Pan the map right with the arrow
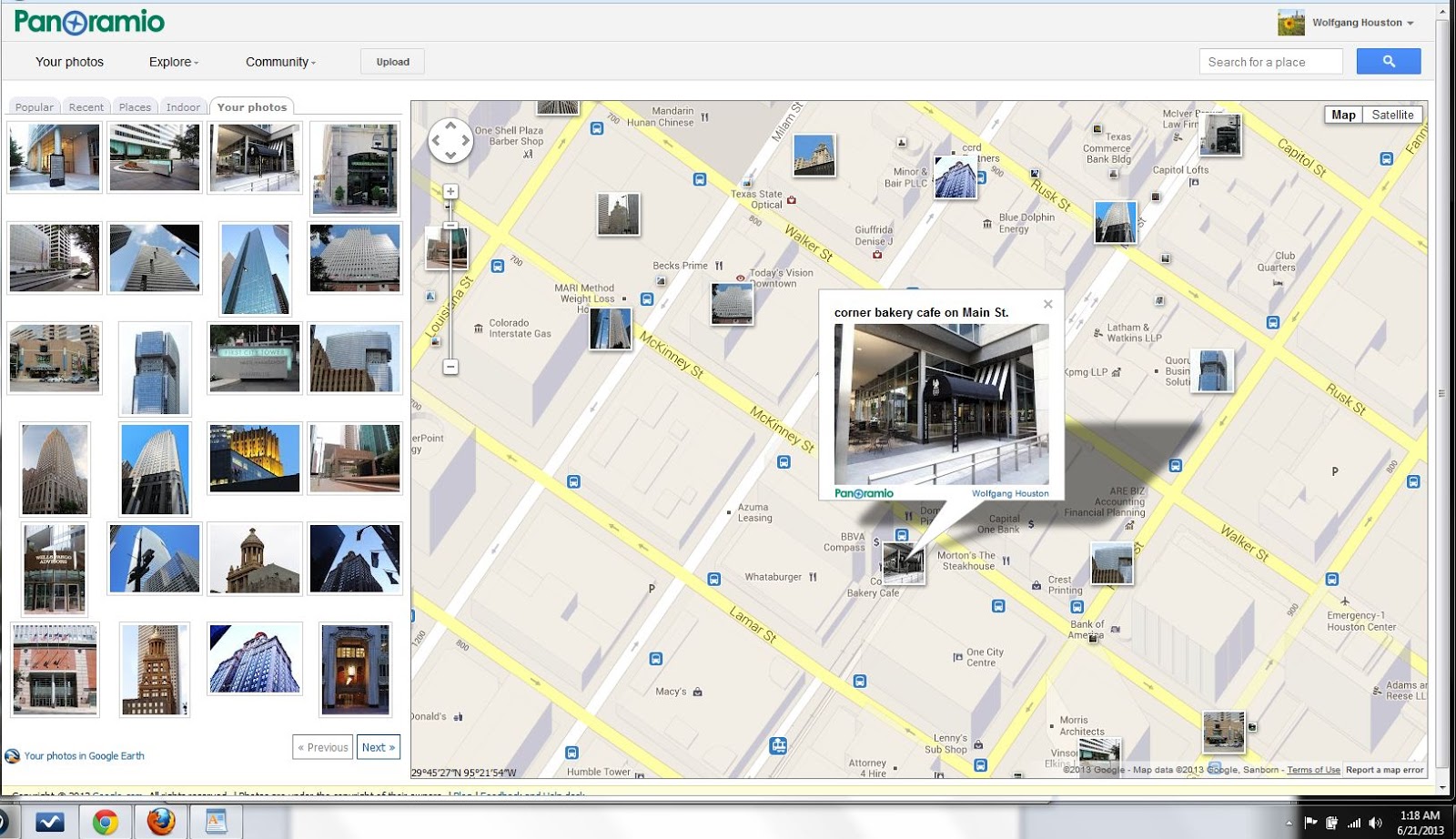This screenshot has width=1456, height=839. 465,141
